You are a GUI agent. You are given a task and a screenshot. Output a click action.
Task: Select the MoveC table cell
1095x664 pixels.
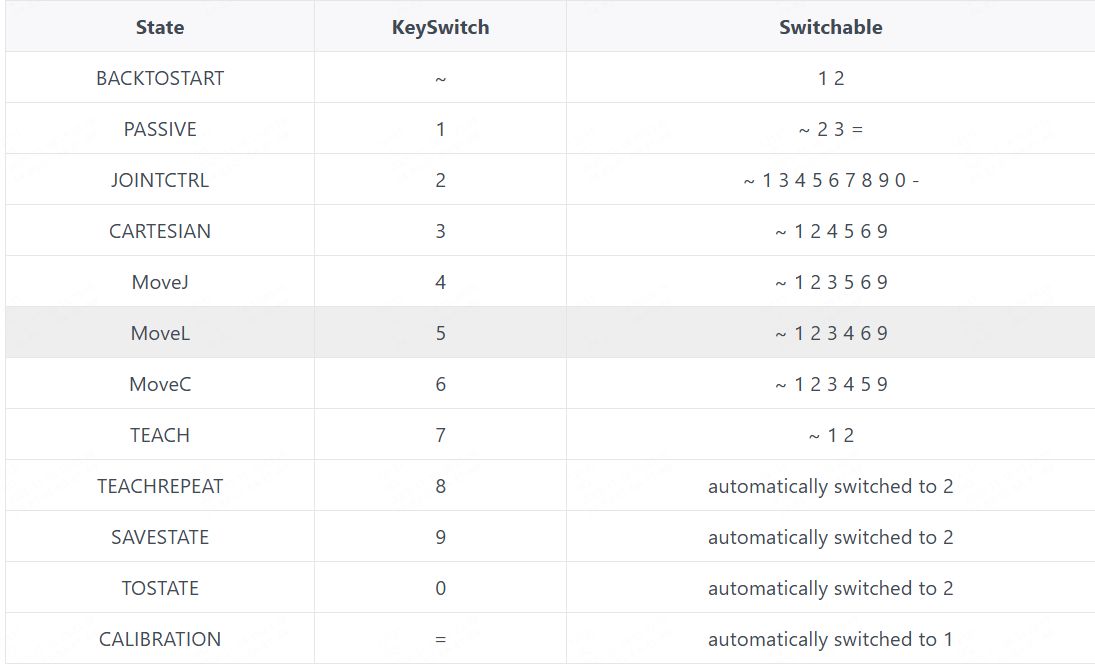click(160, 383)
